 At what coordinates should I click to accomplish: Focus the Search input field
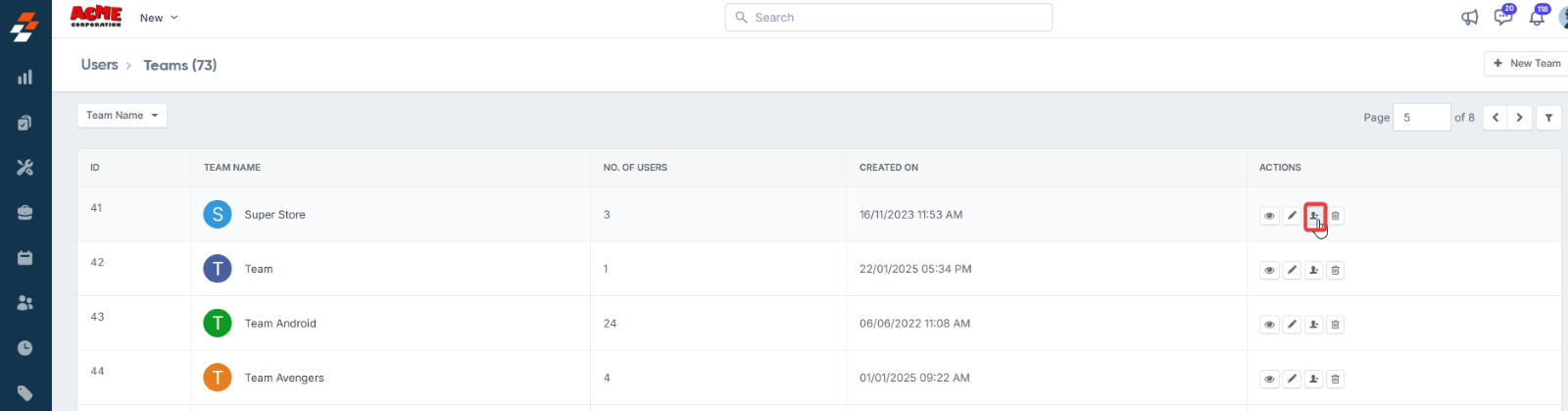click(x=889, y=18)
